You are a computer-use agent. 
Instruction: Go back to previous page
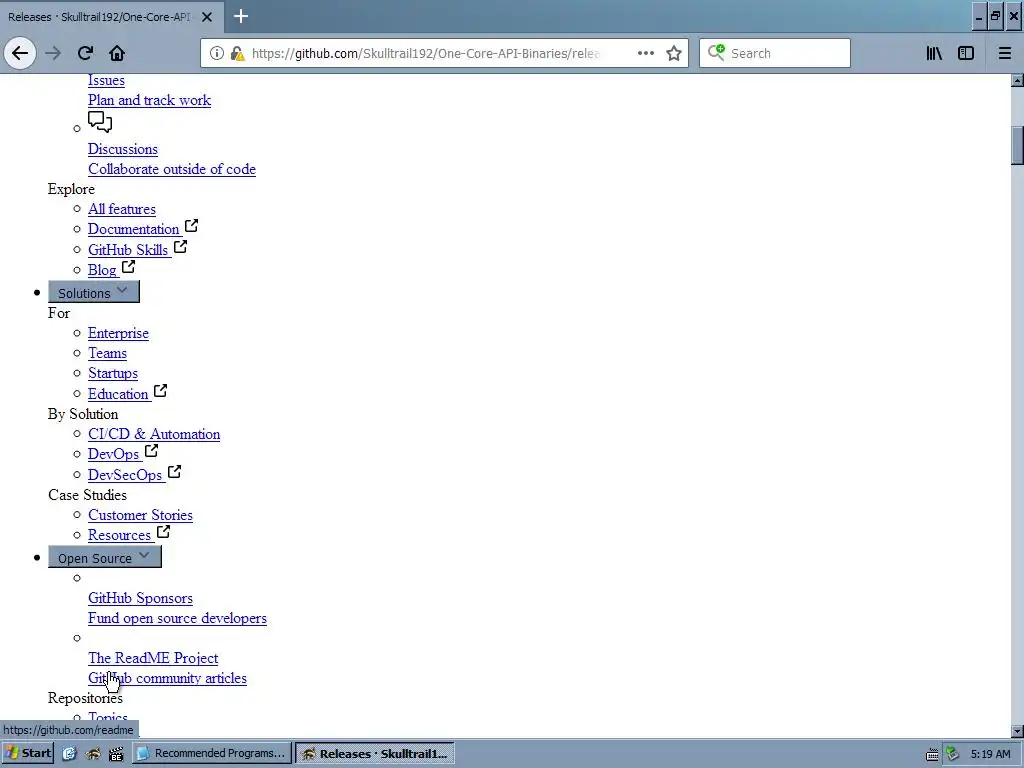[x=20, y=53]
